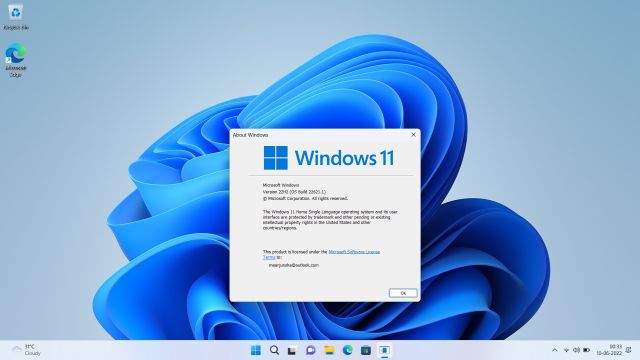Click the Windows 11 logo in dialog

tap(329, 158)
